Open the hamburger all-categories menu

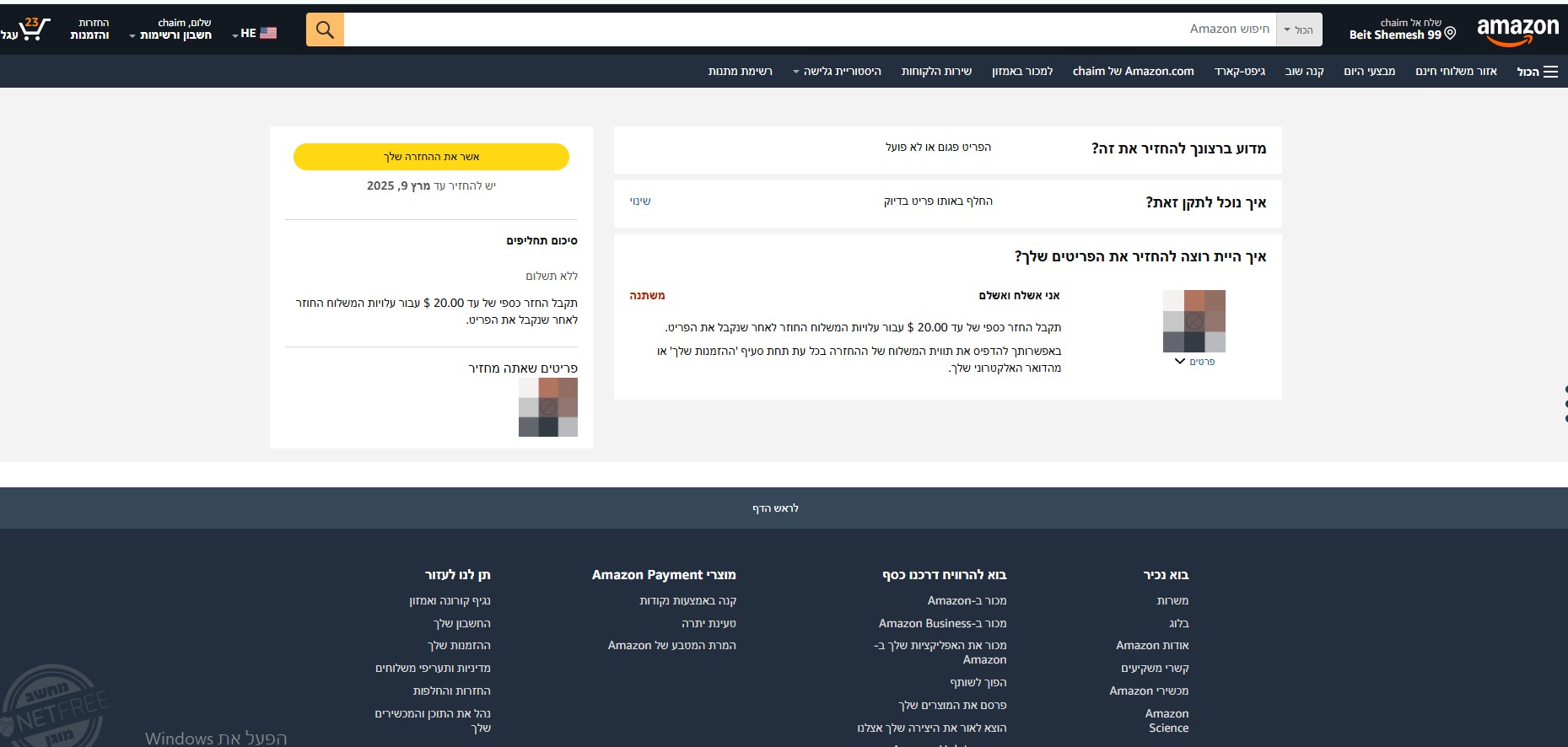[1538, 72]
